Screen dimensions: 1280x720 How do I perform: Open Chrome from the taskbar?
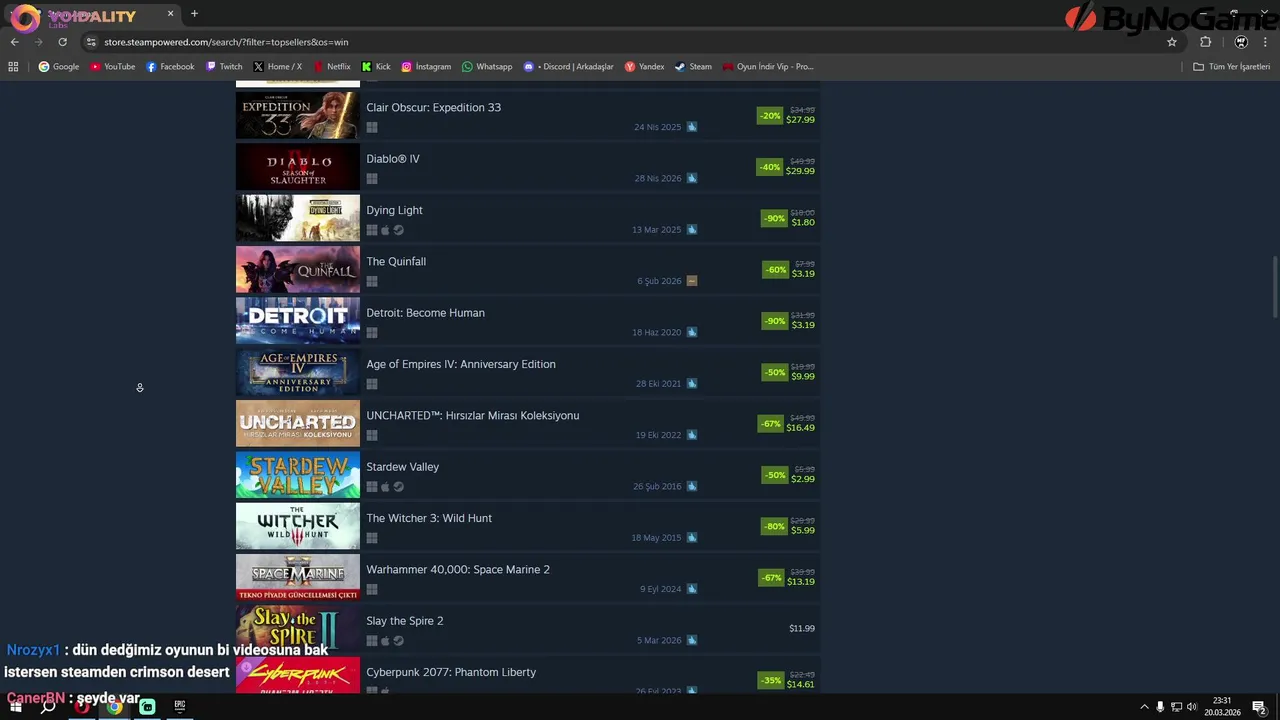(x=115, y=707)
